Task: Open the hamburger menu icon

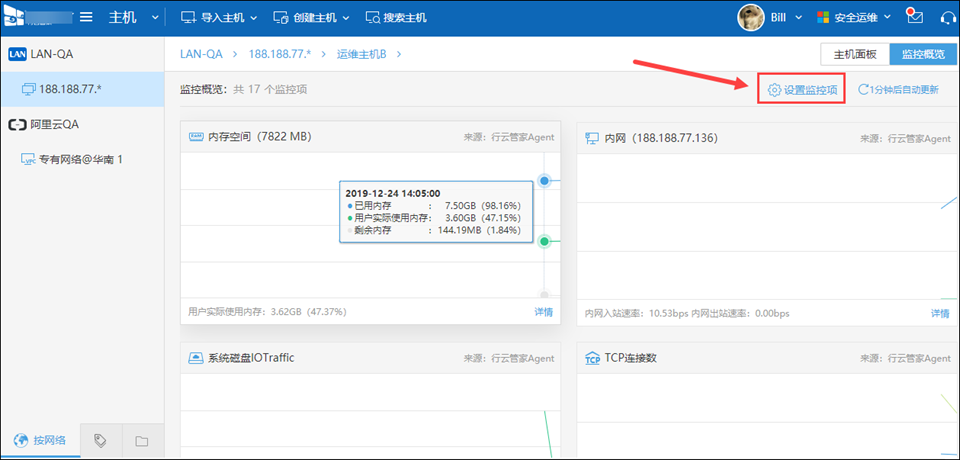Action: pyautogui.click(x=86, y=17)
